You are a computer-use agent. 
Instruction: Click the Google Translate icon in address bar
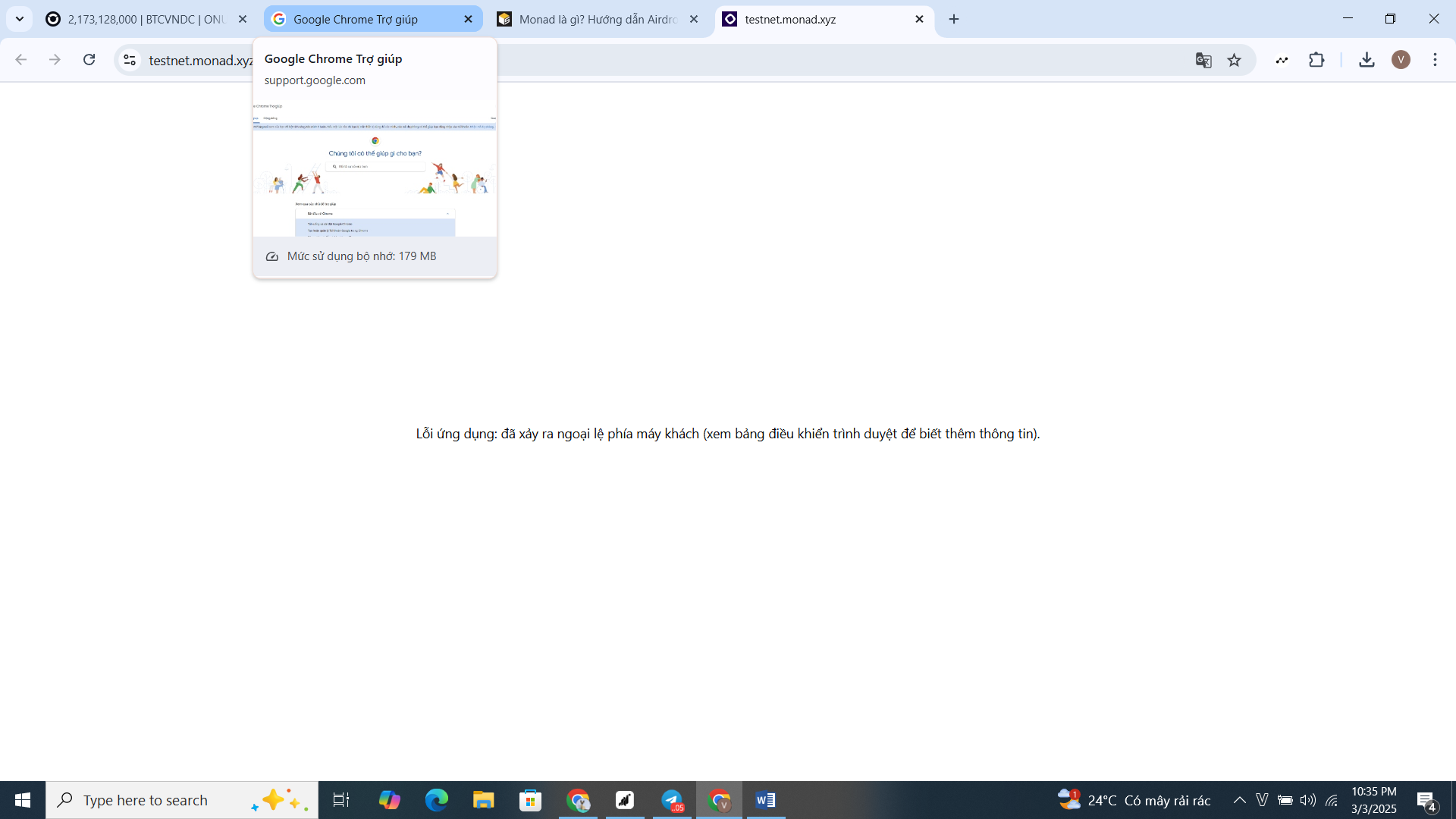point(1203,60)
